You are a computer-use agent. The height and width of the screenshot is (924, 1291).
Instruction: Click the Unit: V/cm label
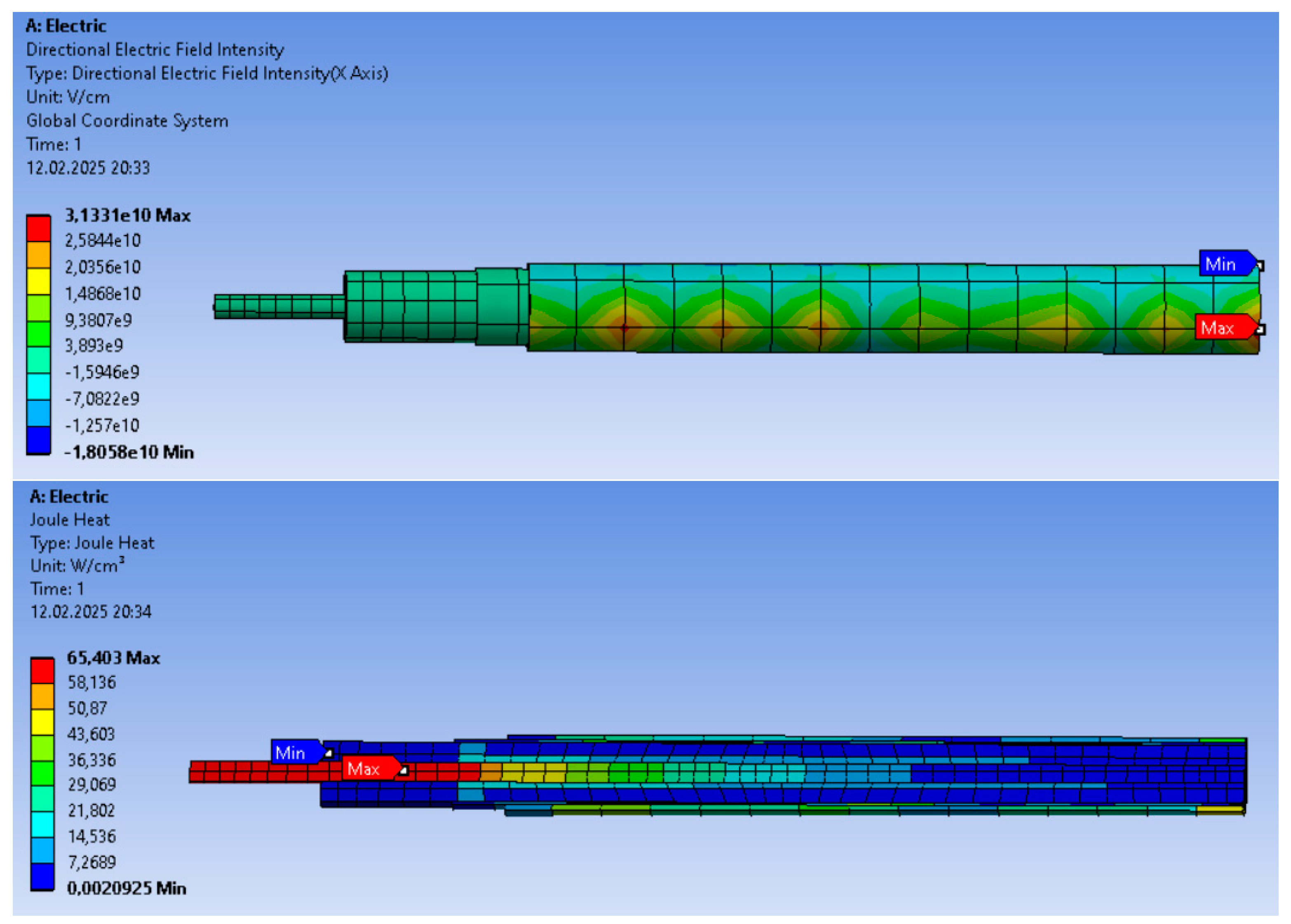(68, 97)
